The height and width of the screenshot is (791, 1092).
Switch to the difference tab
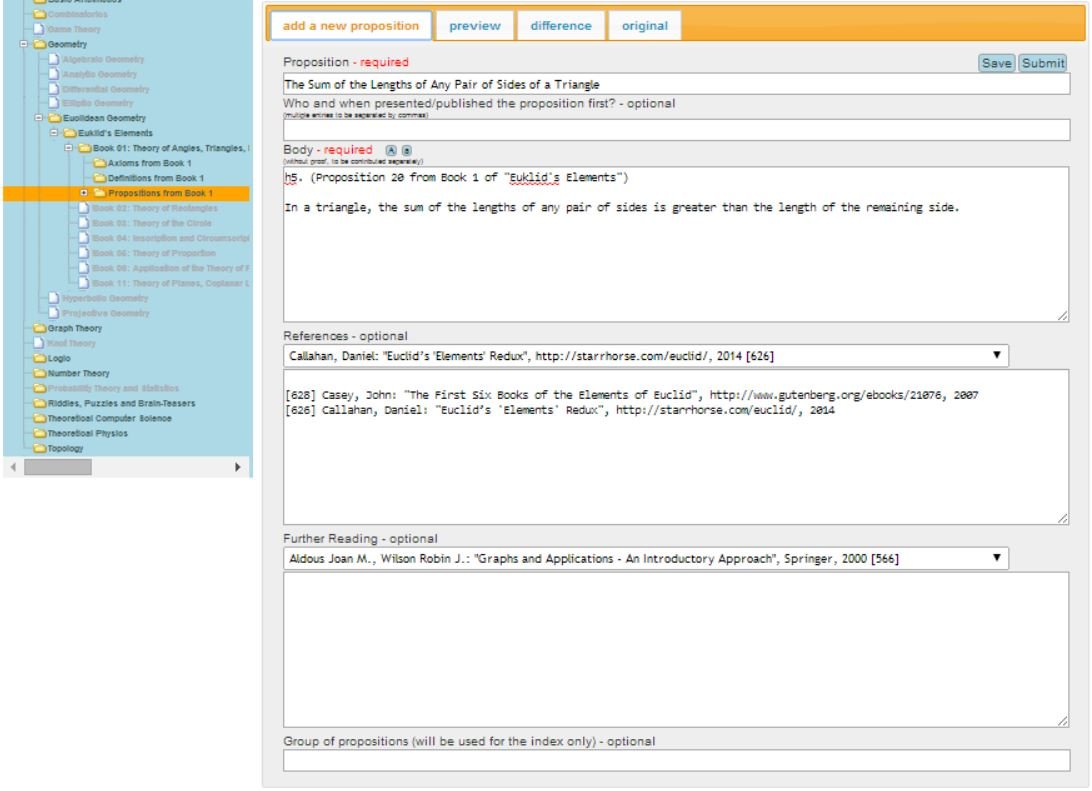560,26
